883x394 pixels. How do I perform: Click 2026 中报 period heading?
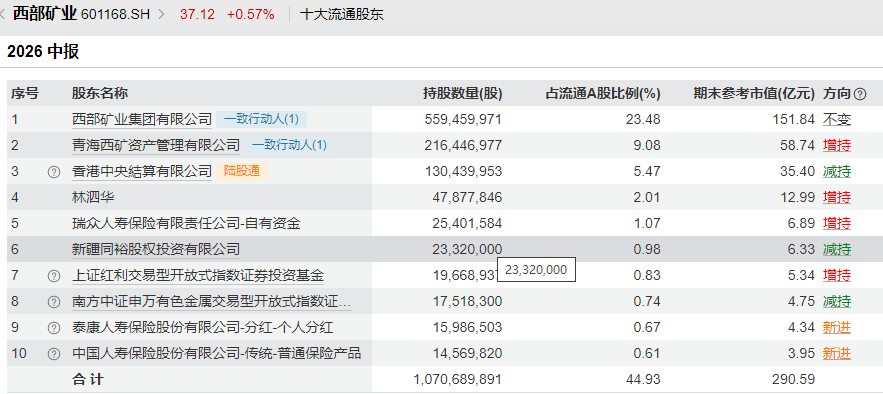(43, 52)
